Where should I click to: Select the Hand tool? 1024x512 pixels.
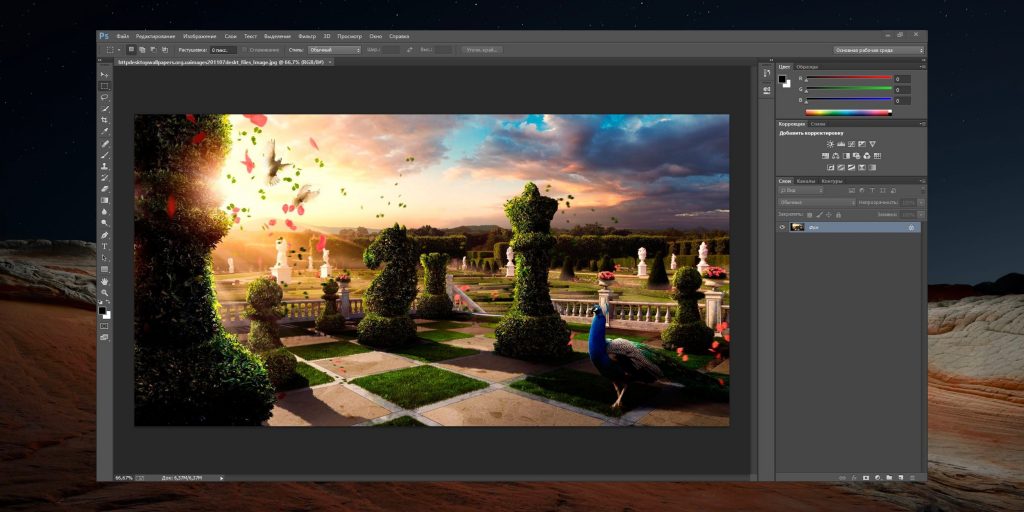104,281
